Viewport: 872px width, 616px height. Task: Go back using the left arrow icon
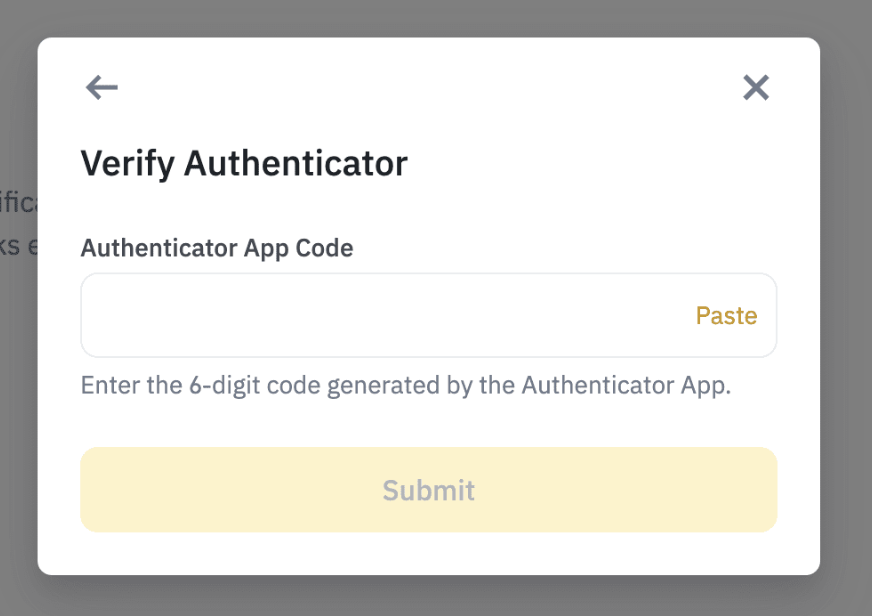click(x=102, y=88)
